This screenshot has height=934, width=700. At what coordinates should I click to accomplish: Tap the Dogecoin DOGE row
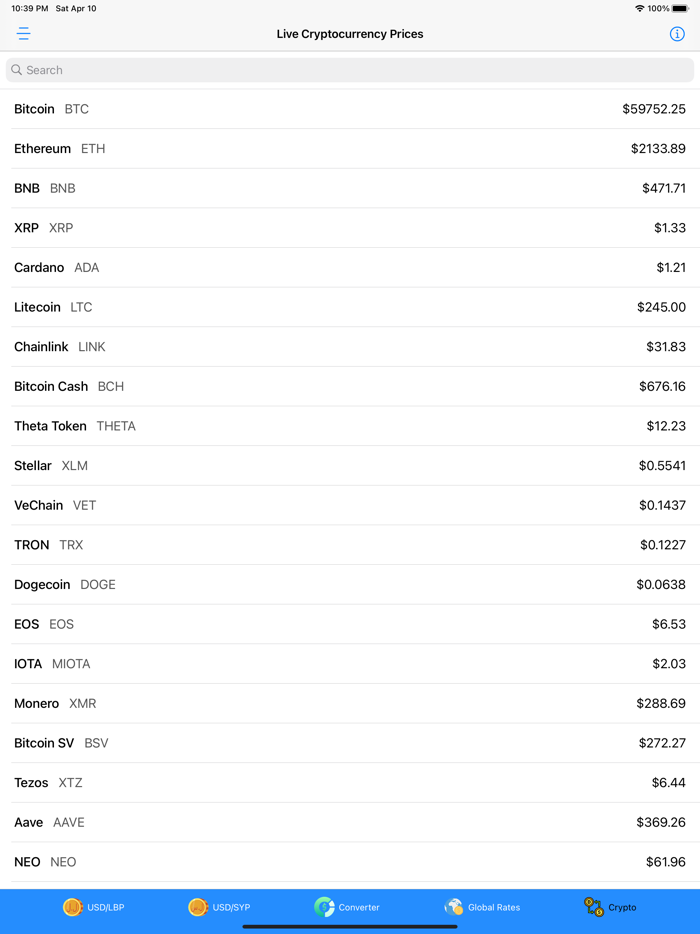click(350, 585)
